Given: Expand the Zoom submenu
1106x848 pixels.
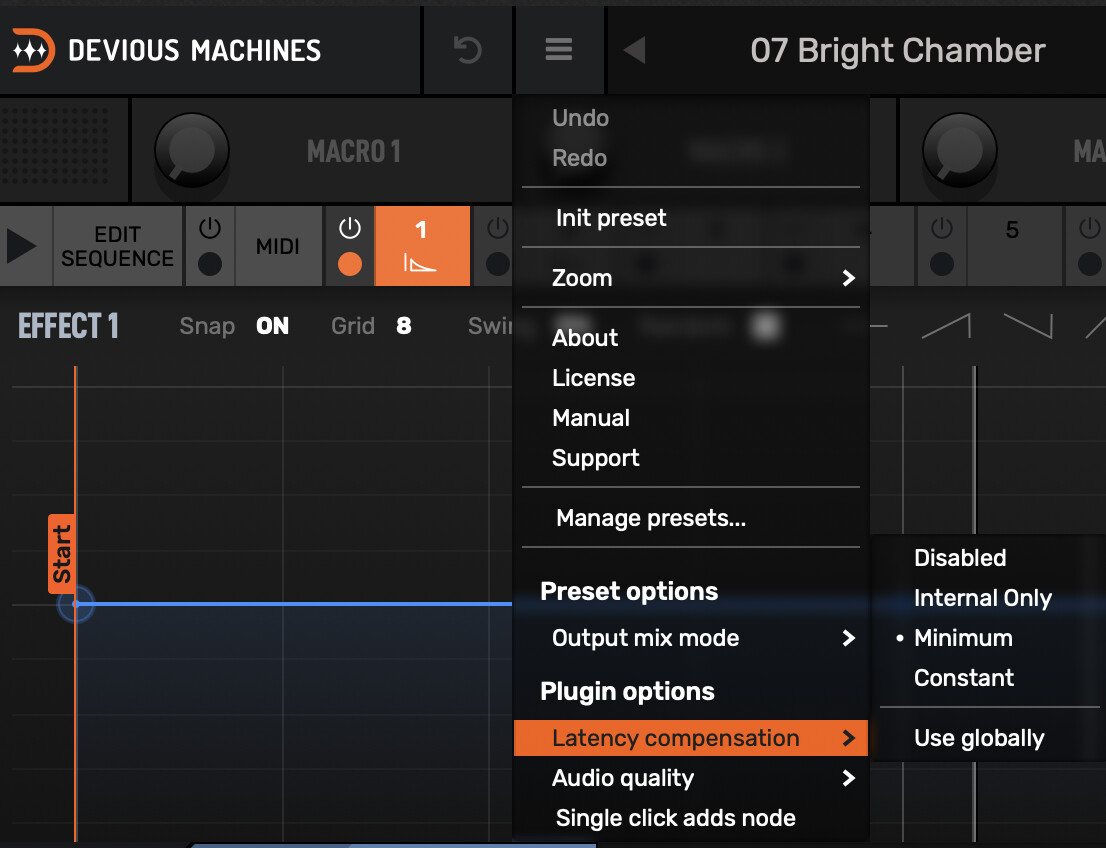Looking at the screenshot, I should tap(690, 278).
